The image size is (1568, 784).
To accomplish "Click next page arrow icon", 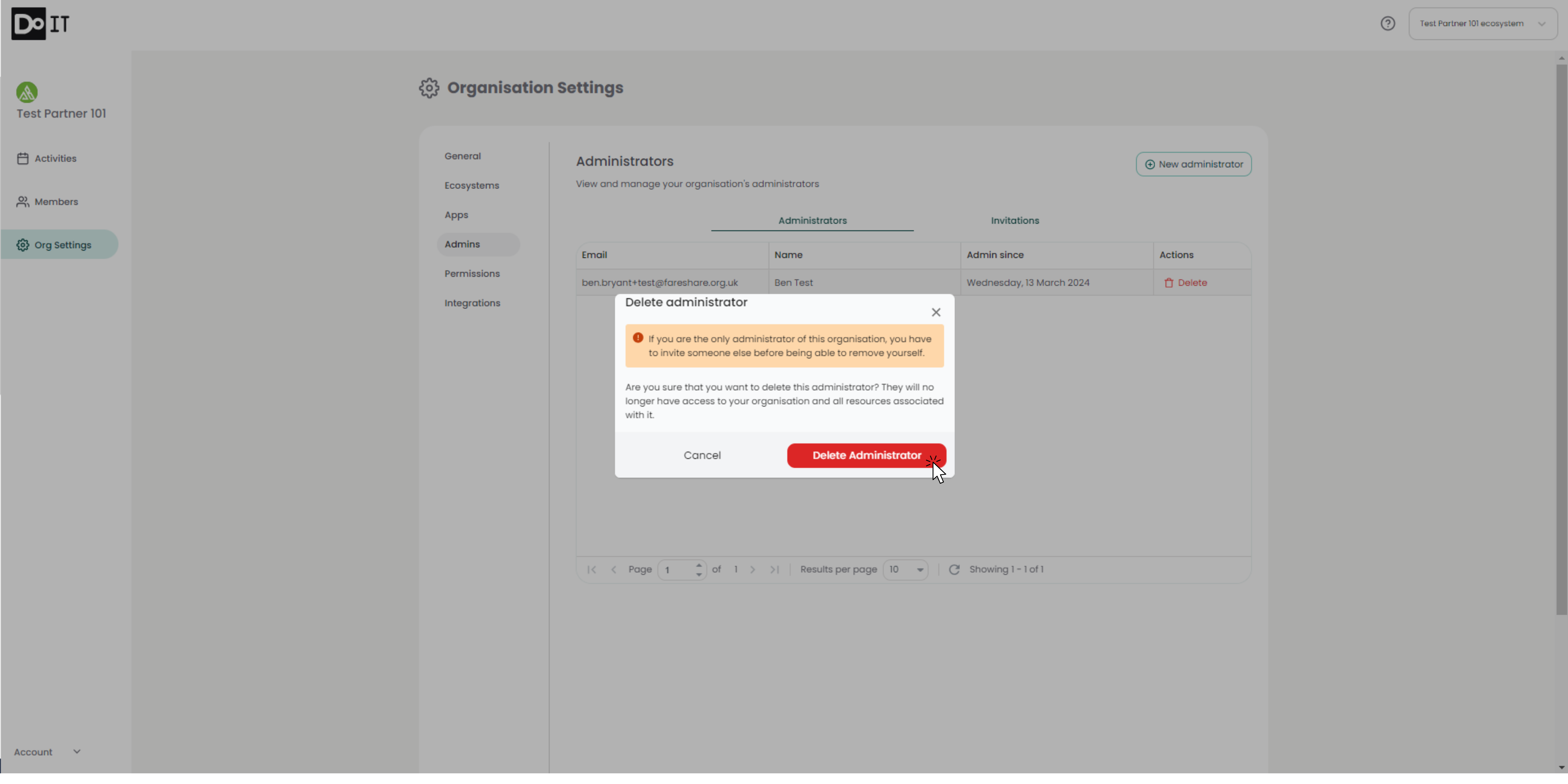I will (x=753, y=570).
